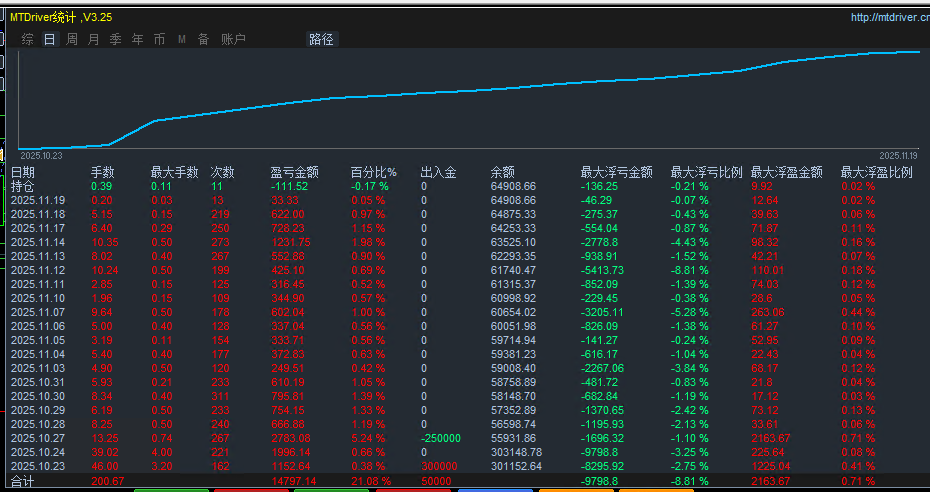930x492 pixels.
Task: Click the 合计 totals row label
Action: tap(23, 481)
